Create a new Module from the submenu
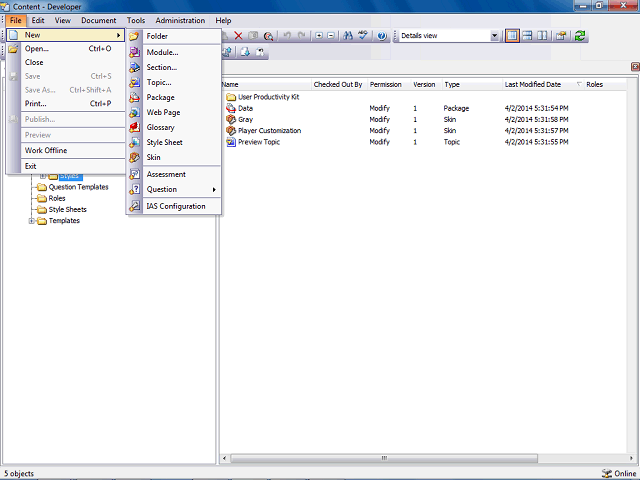 pyautogui.click(x=174, y=52)
